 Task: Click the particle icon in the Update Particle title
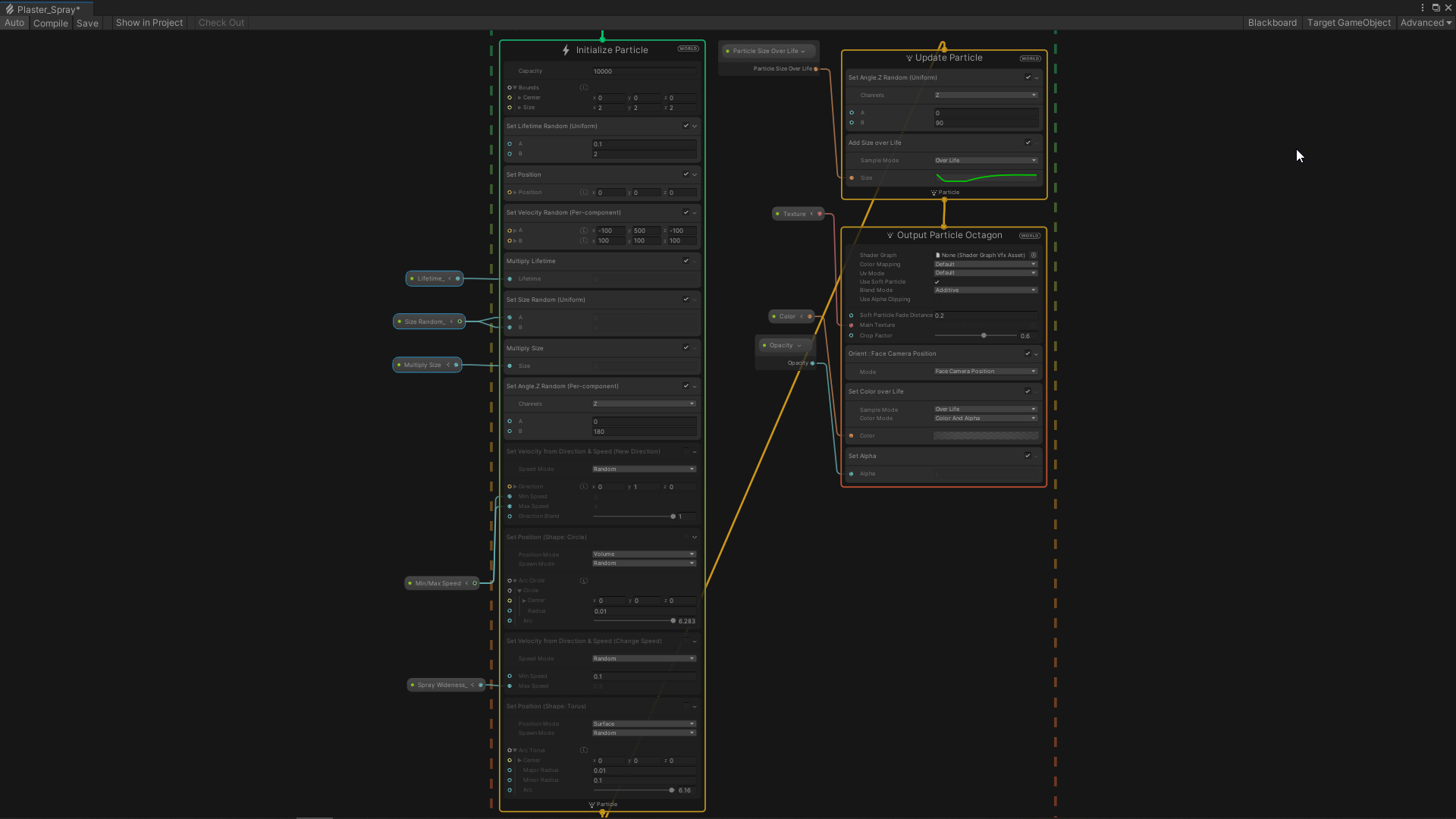pos(908,58)
